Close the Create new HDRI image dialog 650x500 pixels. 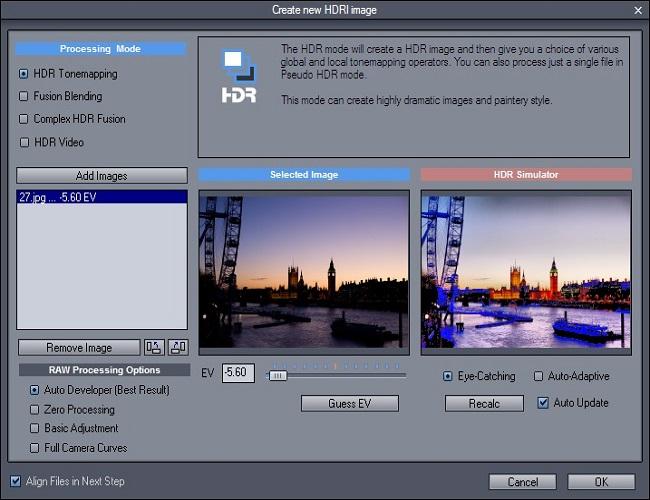637,9
